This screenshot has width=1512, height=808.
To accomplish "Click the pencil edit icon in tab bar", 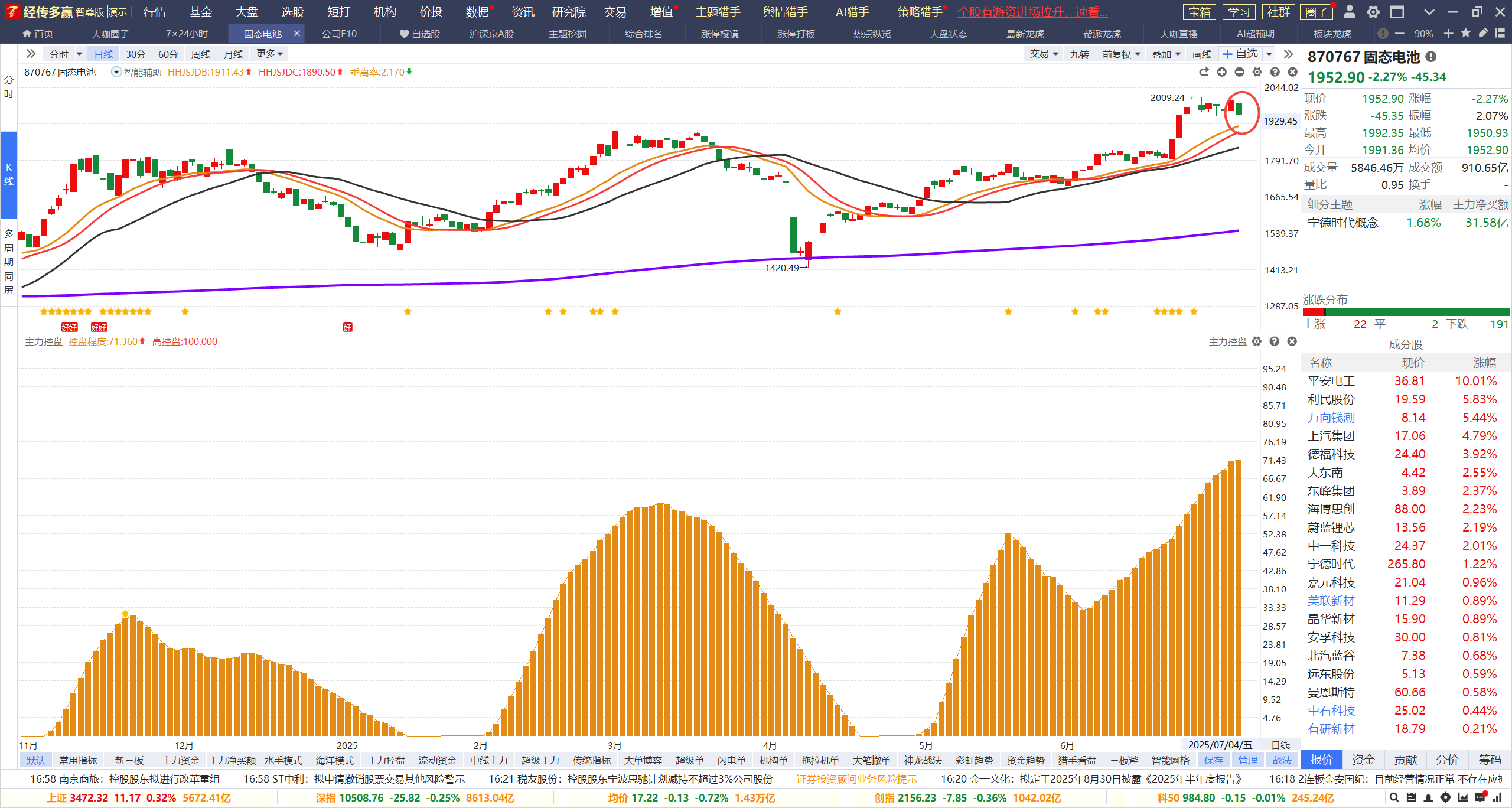I will (1483, 34).
